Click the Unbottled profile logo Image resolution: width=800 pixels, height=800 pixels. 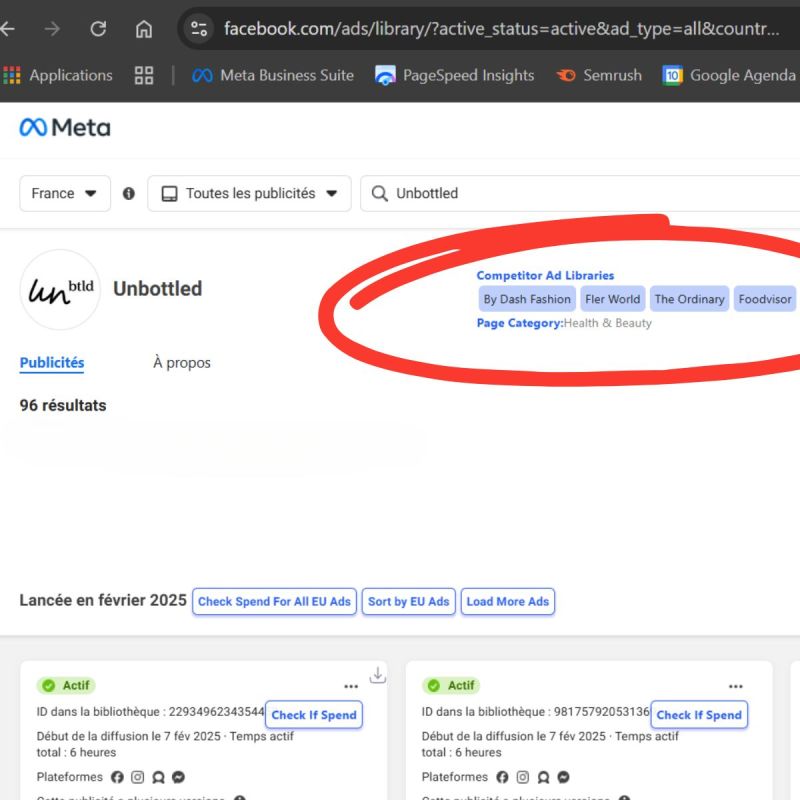[60, 289]
